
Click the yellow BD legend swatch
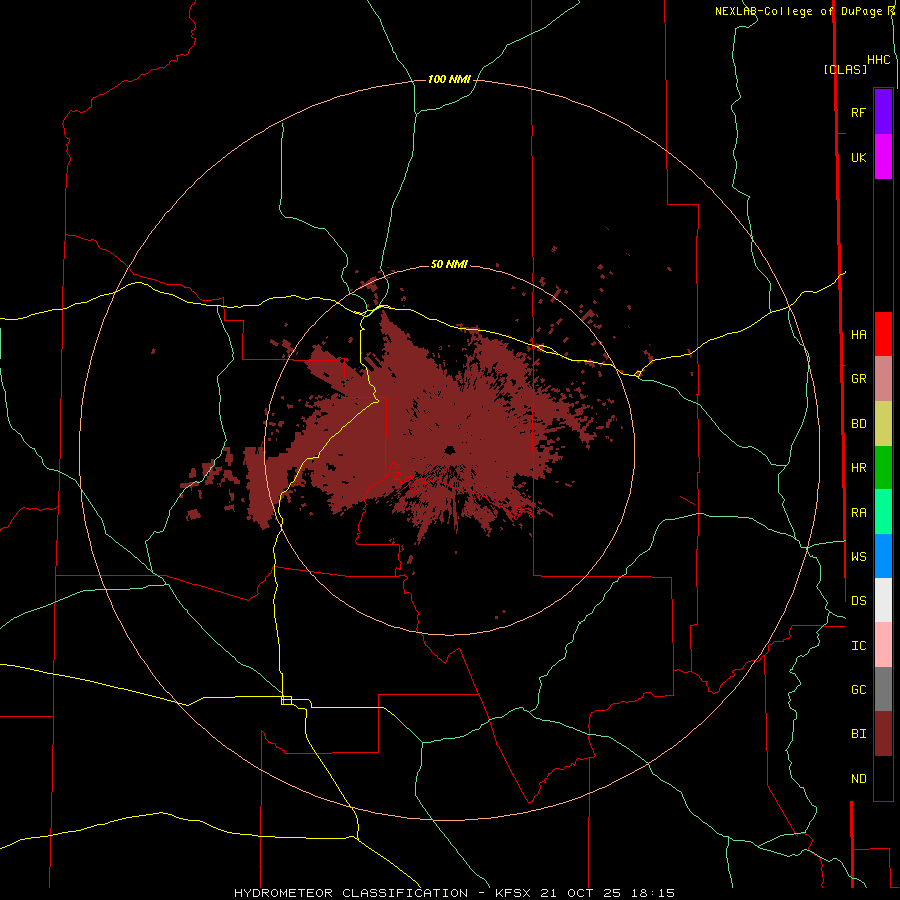point(883,424)
